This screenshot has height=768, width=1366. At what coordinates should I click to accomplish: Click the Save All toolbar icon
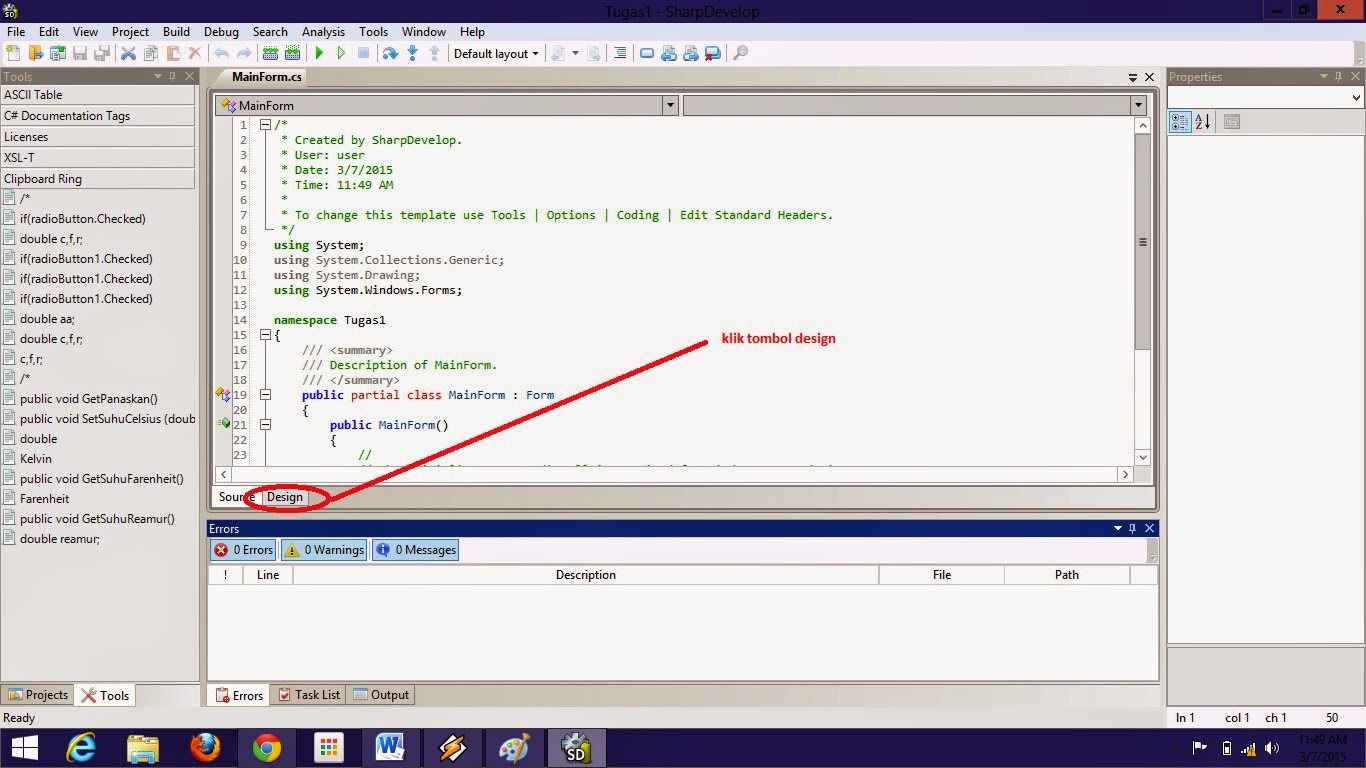[x=101, y=53]
